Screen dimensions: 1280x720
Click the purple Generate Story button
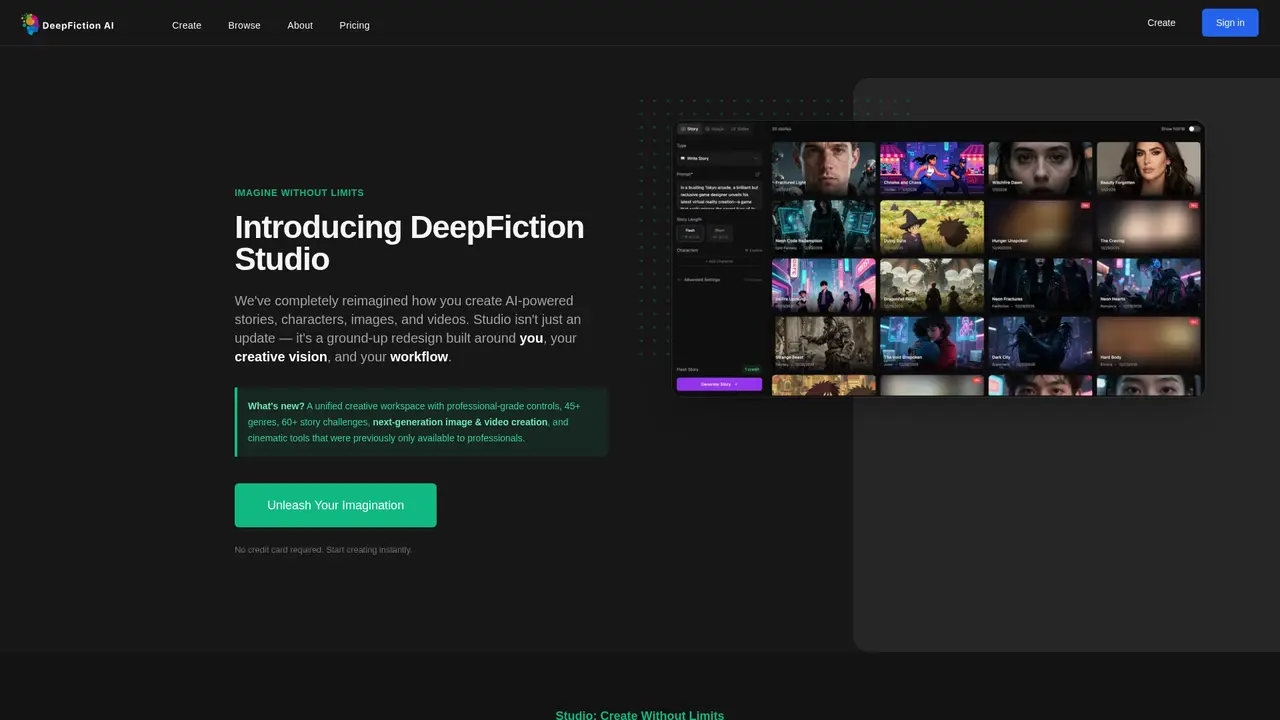(719, 384)
